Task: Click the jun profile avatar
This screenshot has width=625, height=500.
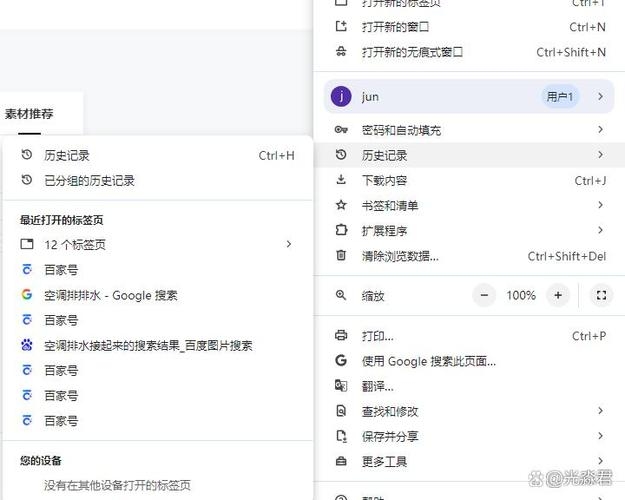Action: click(341, 96)
